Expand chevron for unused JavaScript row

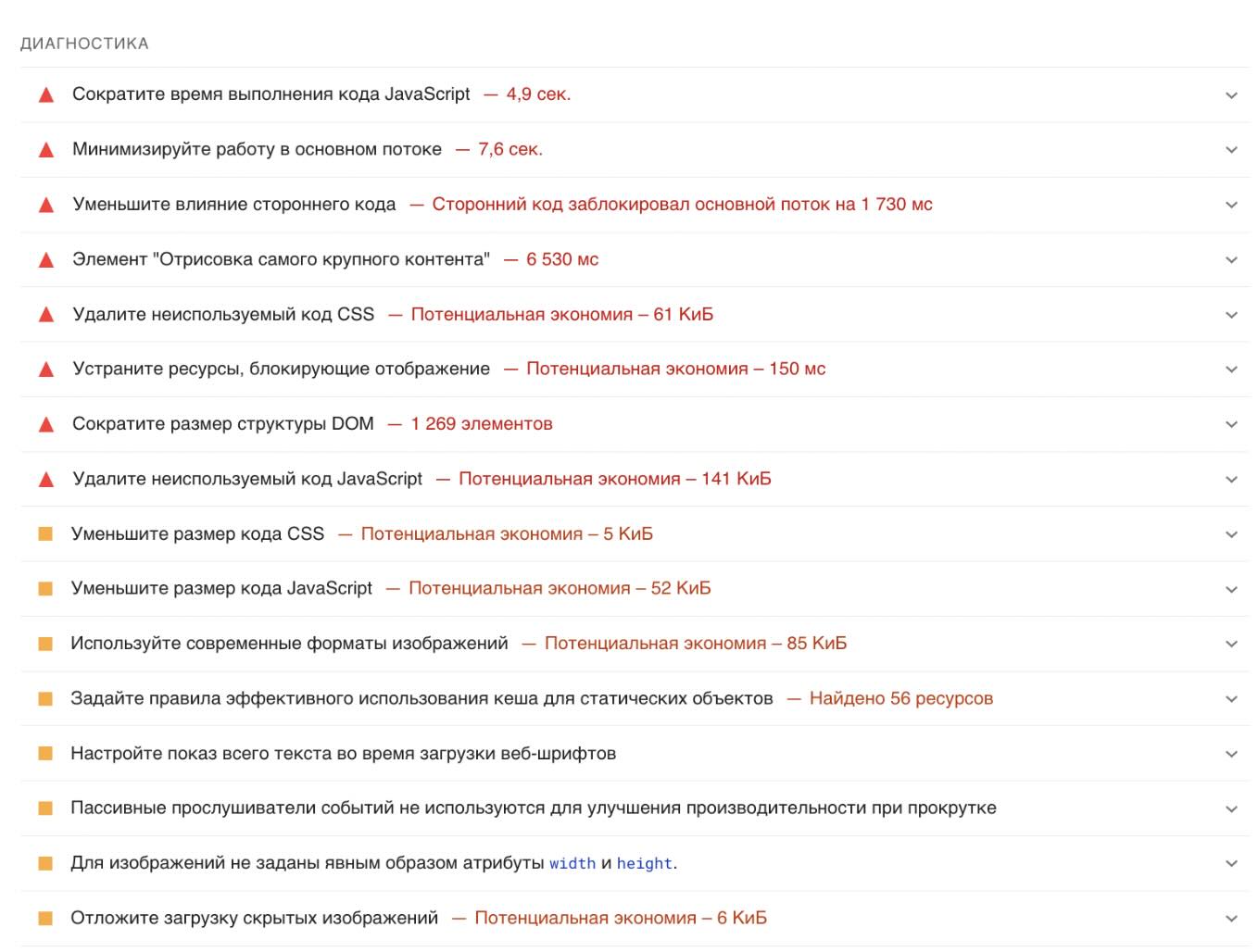[x=1231, y=480]
